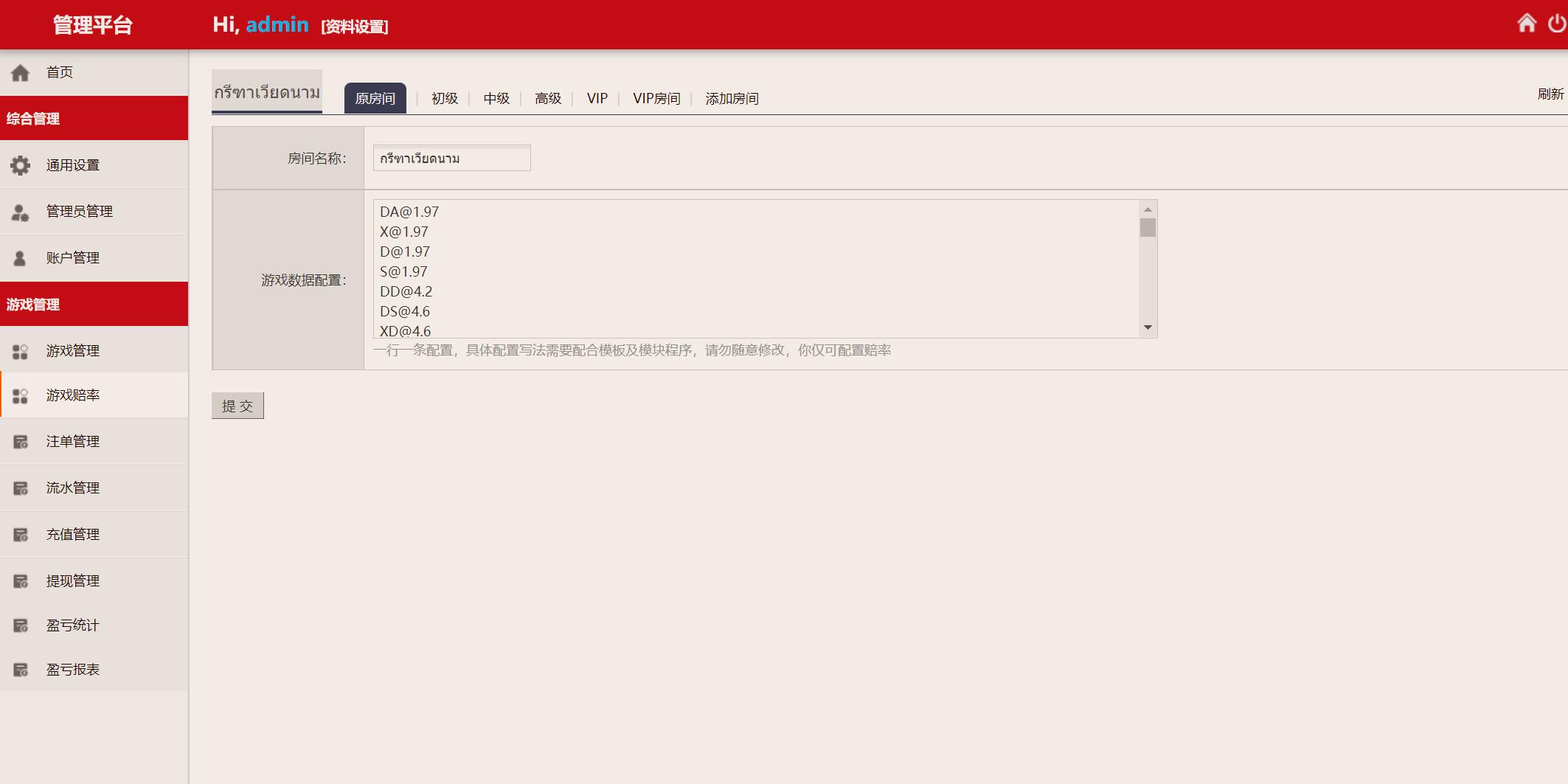
Task: Click the textarea scrollbar thumb
Action: tap(1148, 228)
